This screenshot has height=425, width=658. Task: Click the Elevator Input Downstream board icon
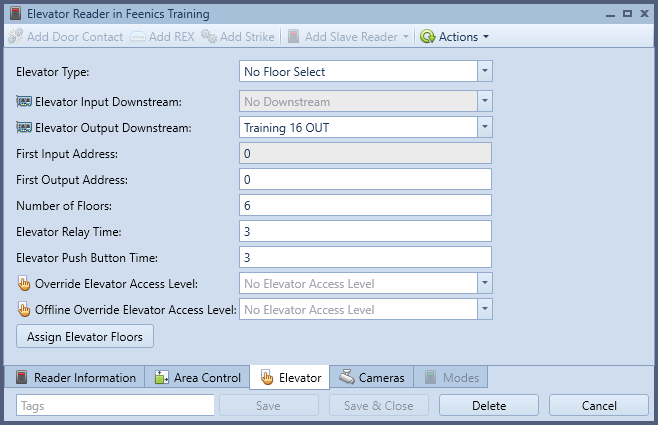pos(24,102)
